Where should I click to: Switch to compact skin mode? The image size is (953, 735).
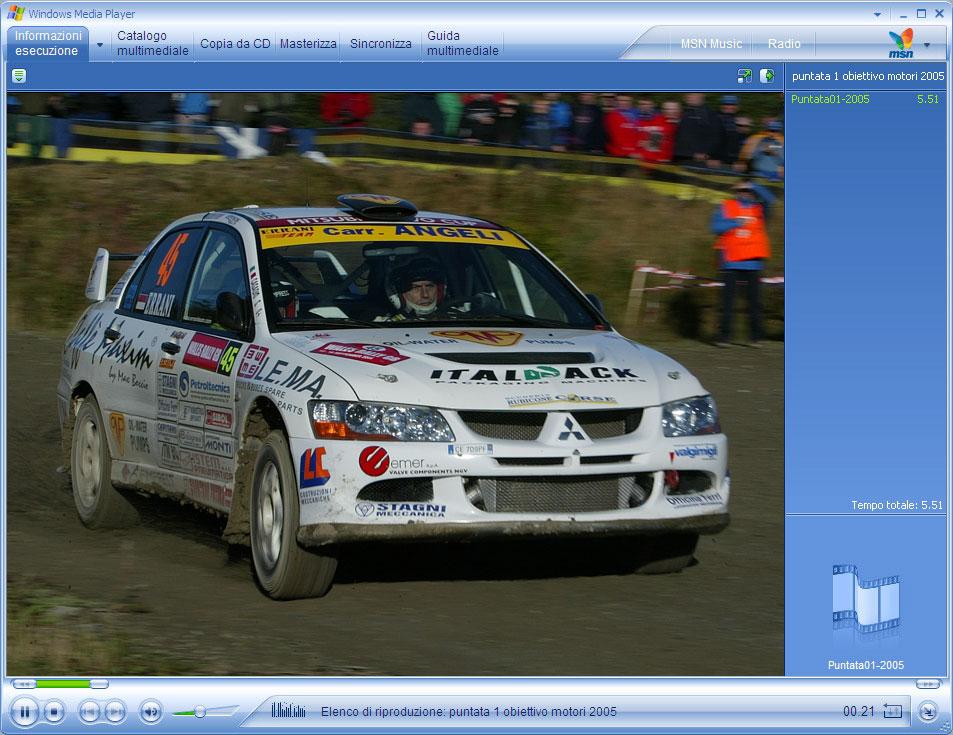(x=928, y=711)
